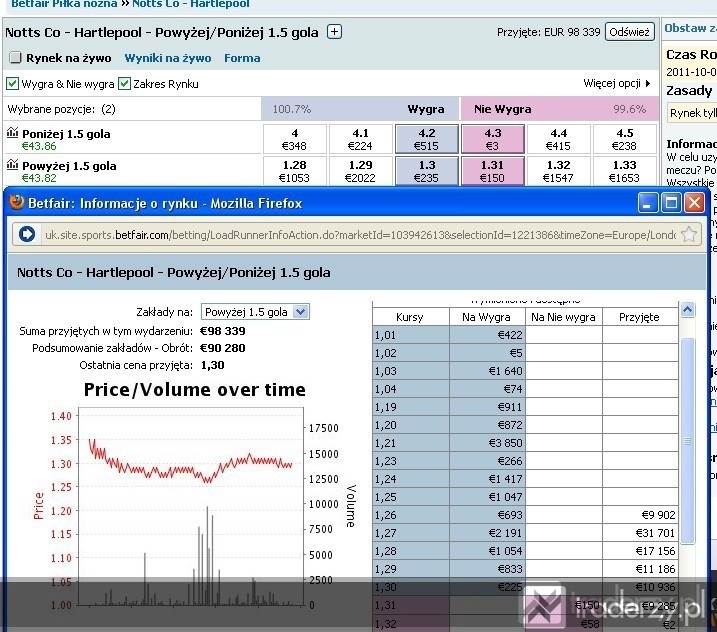
Task: Open the Zakłady na dropdown
Action: (x=255, y=312)
